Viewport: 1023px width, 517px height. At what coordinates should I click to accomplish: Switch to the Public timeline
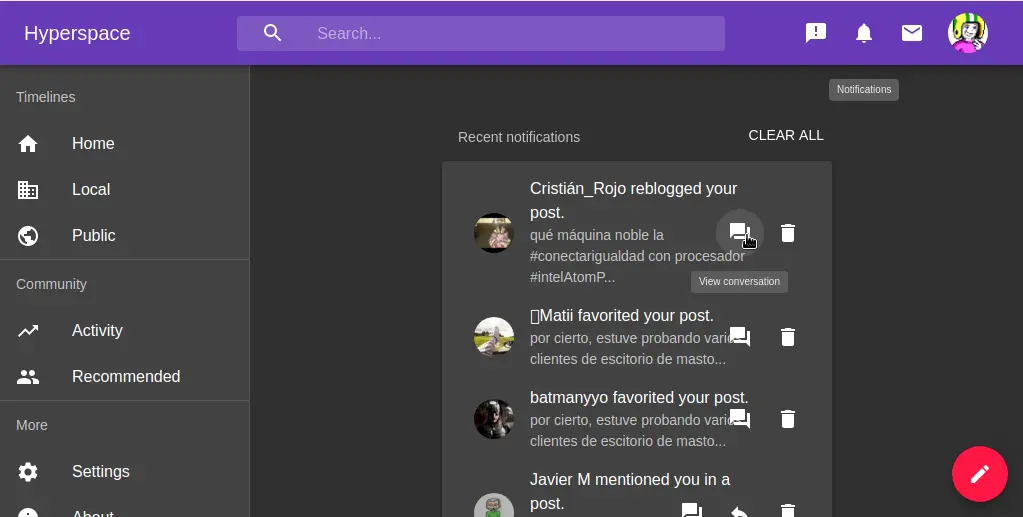pos(93,235)
